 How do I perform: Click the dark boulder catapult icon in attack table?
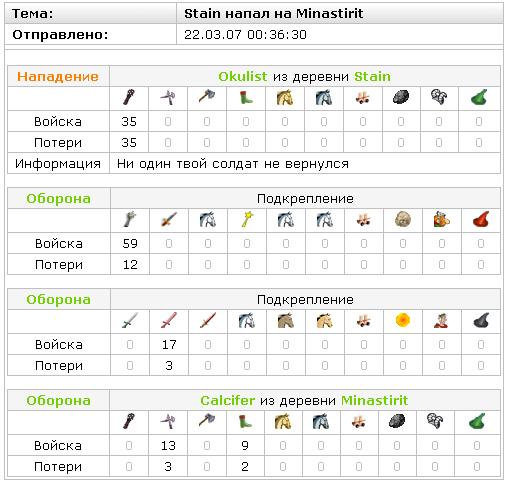401,98
